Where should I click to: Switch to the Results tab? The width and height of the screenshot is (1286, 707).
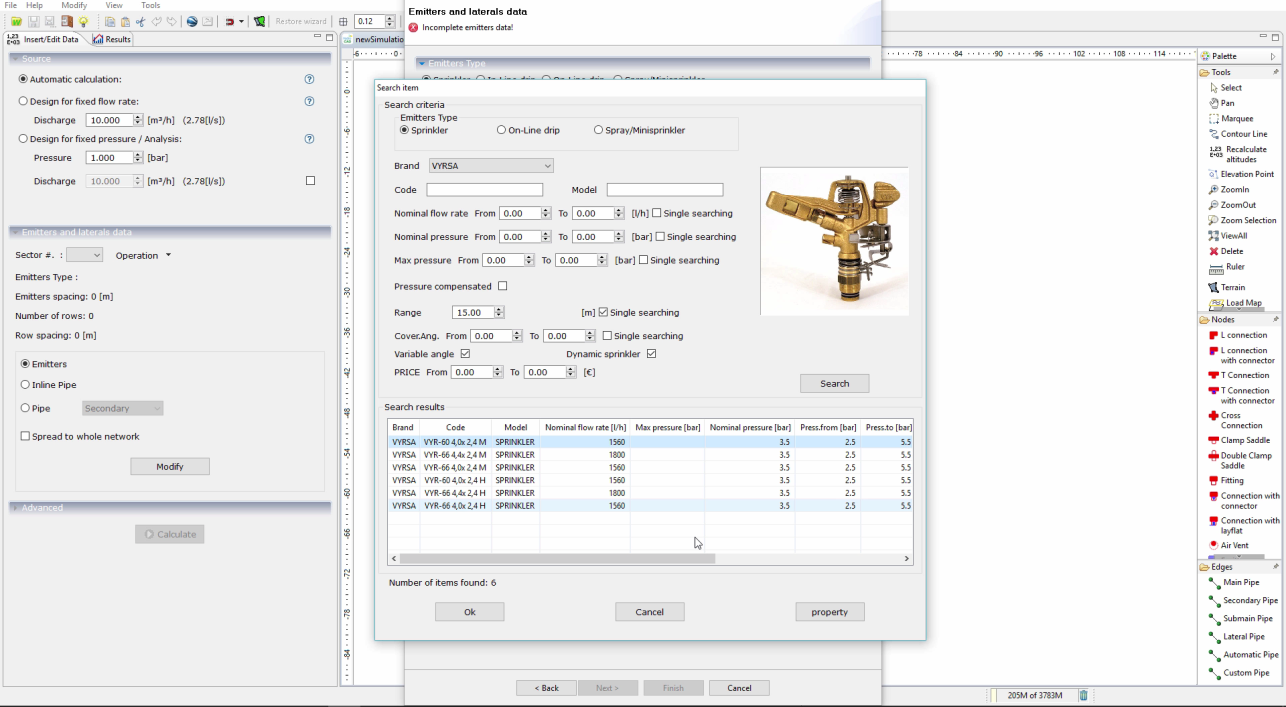coord(112,39)
